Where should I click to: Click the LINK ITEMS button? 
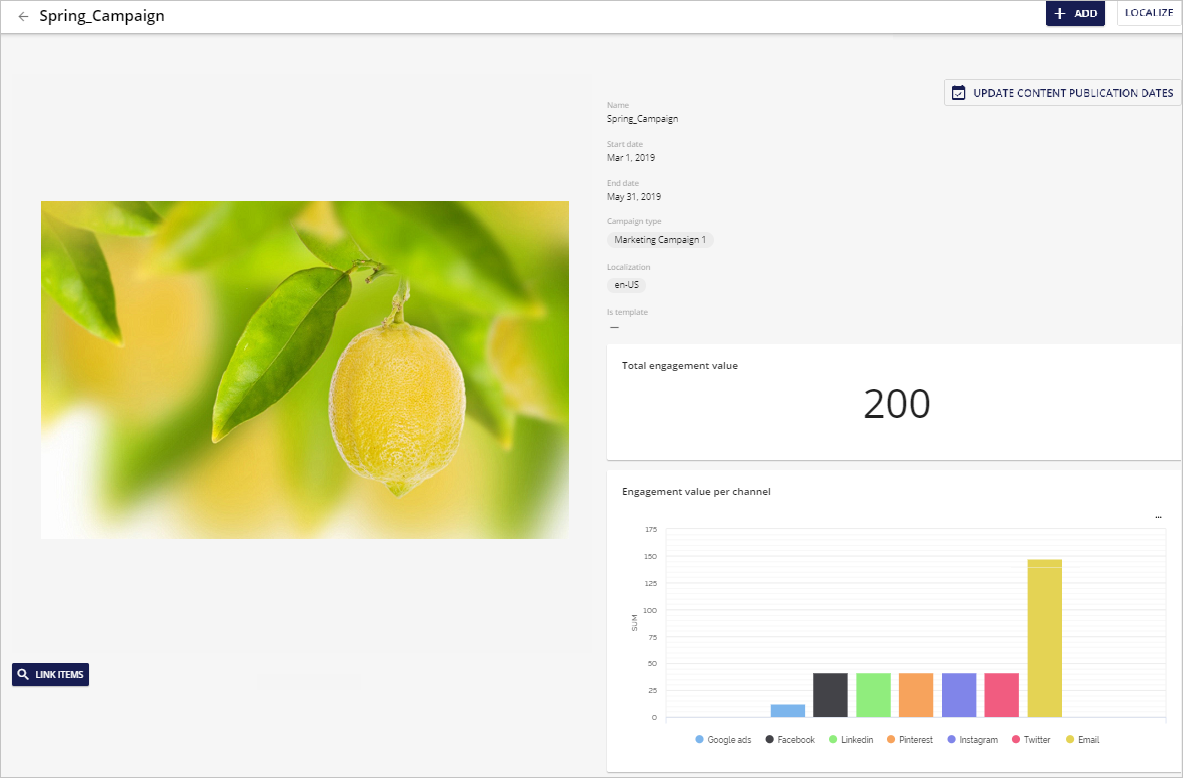click(x=50, y=674)
